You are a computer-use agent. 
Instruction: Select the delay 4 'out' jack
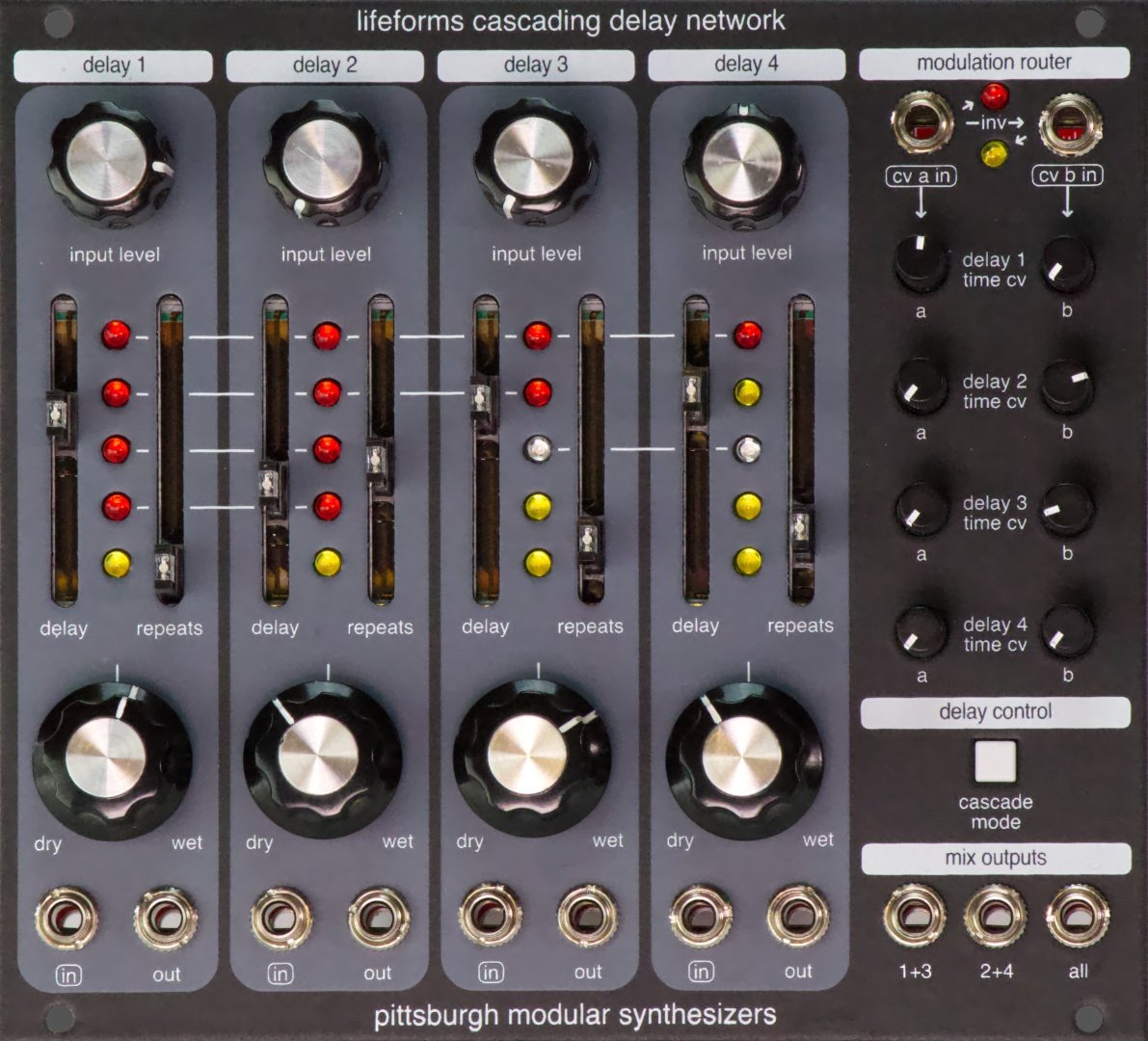click(798, 916)
